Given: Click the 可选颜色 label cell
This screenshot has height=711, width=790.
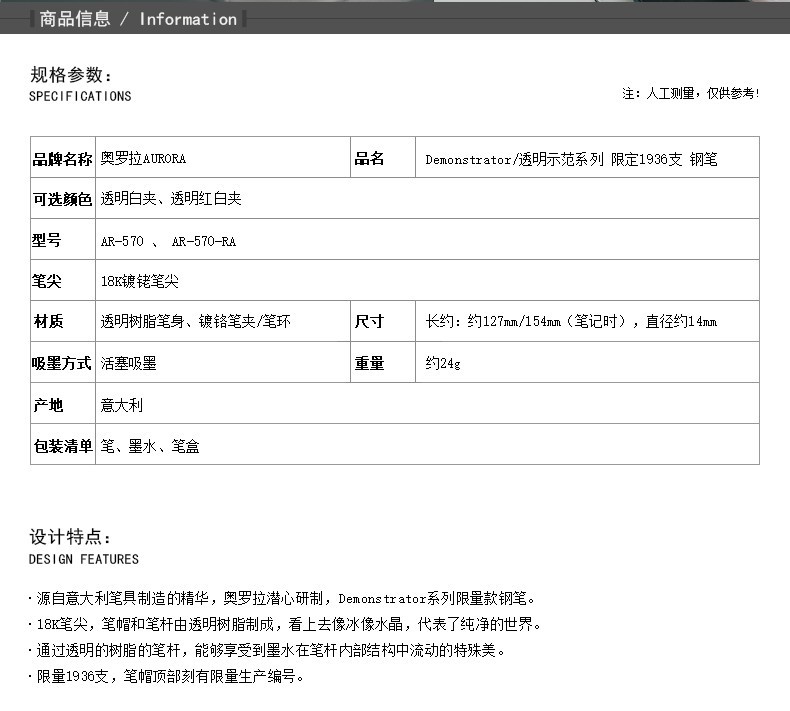Looking at the screenshot, I should click(63, 199).
